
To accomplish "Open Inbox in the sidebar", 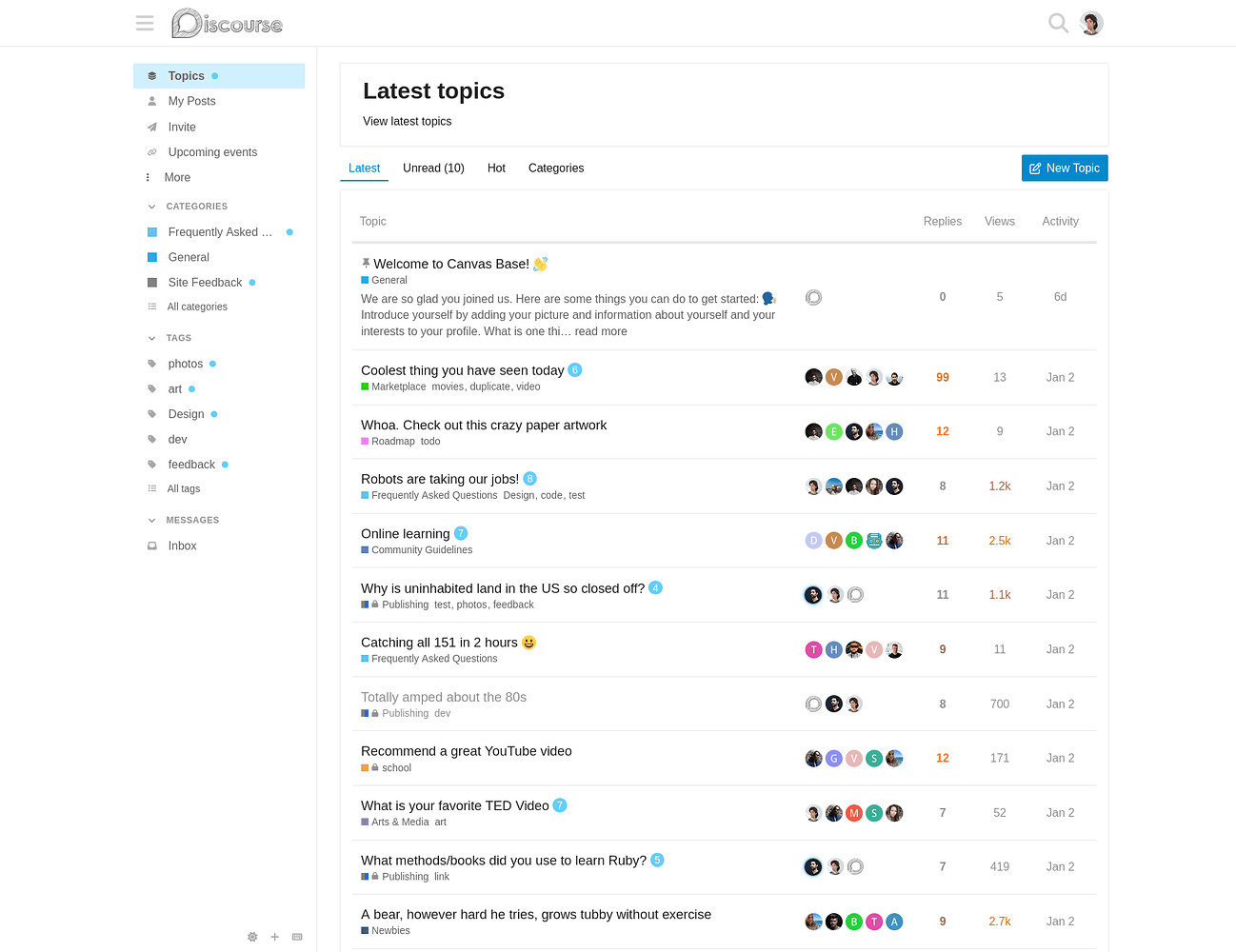I will [x=182, y=545].
